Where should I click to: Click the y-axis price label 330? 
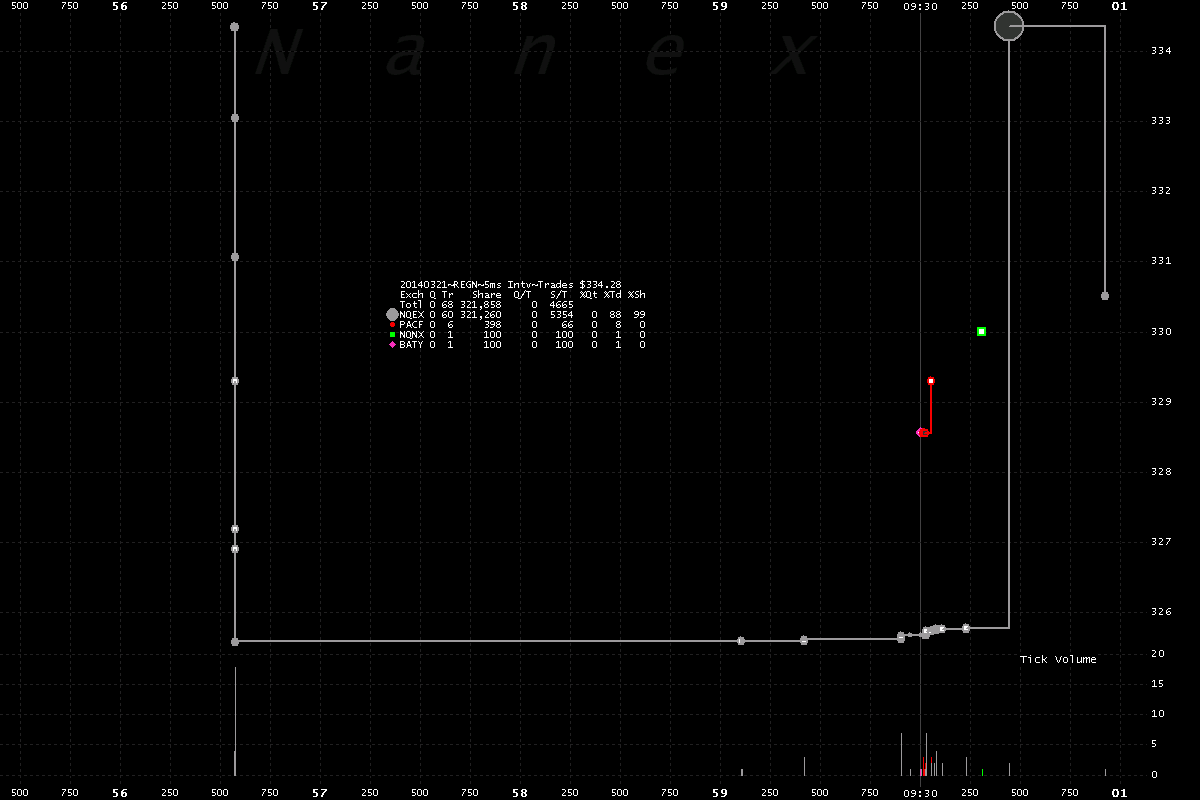click(x=1160, y=332)
